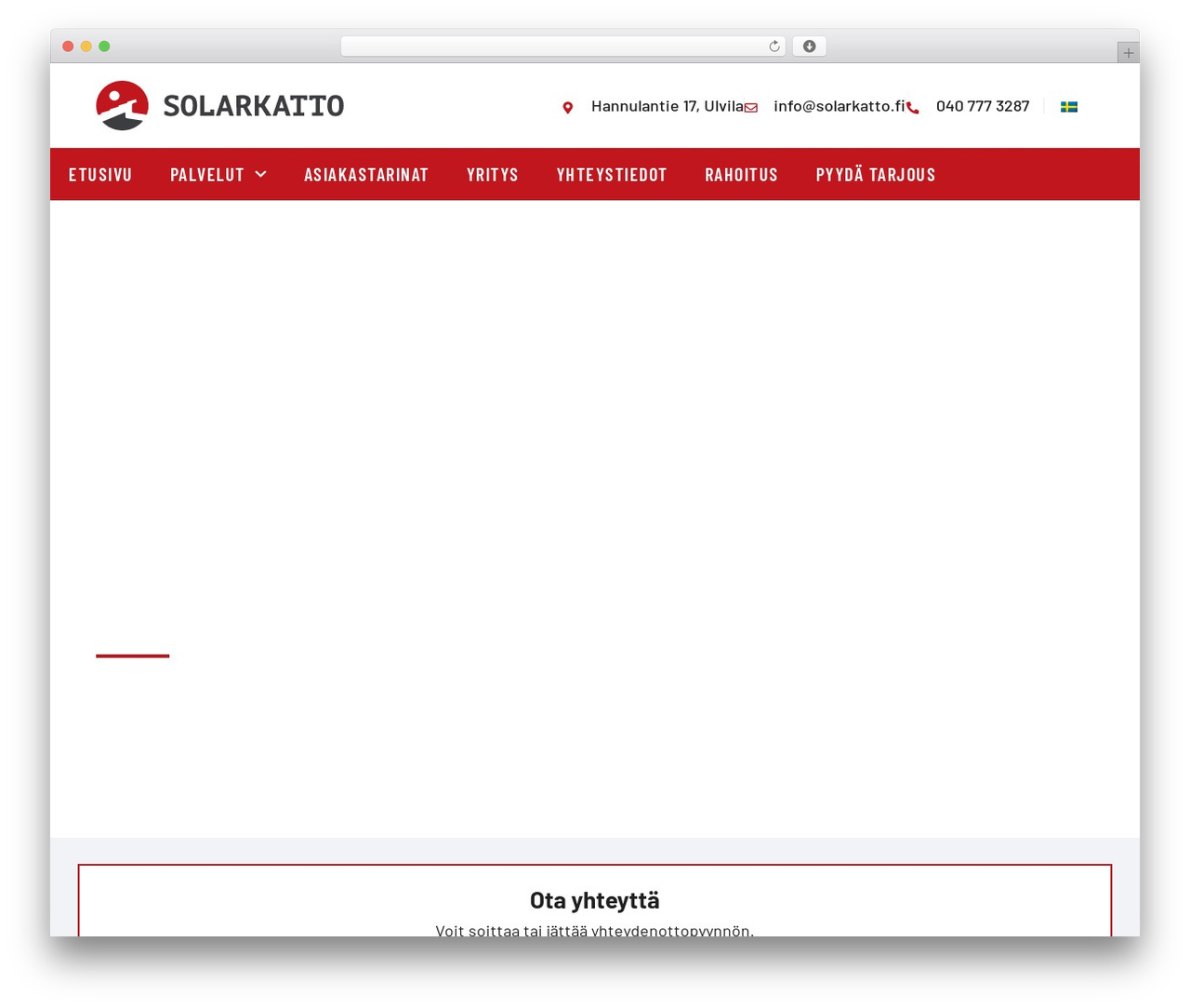Click the Solarkatto circular logo icon
The image size is (1190, 1008).
pyautogui.click(x=122, y=105)
